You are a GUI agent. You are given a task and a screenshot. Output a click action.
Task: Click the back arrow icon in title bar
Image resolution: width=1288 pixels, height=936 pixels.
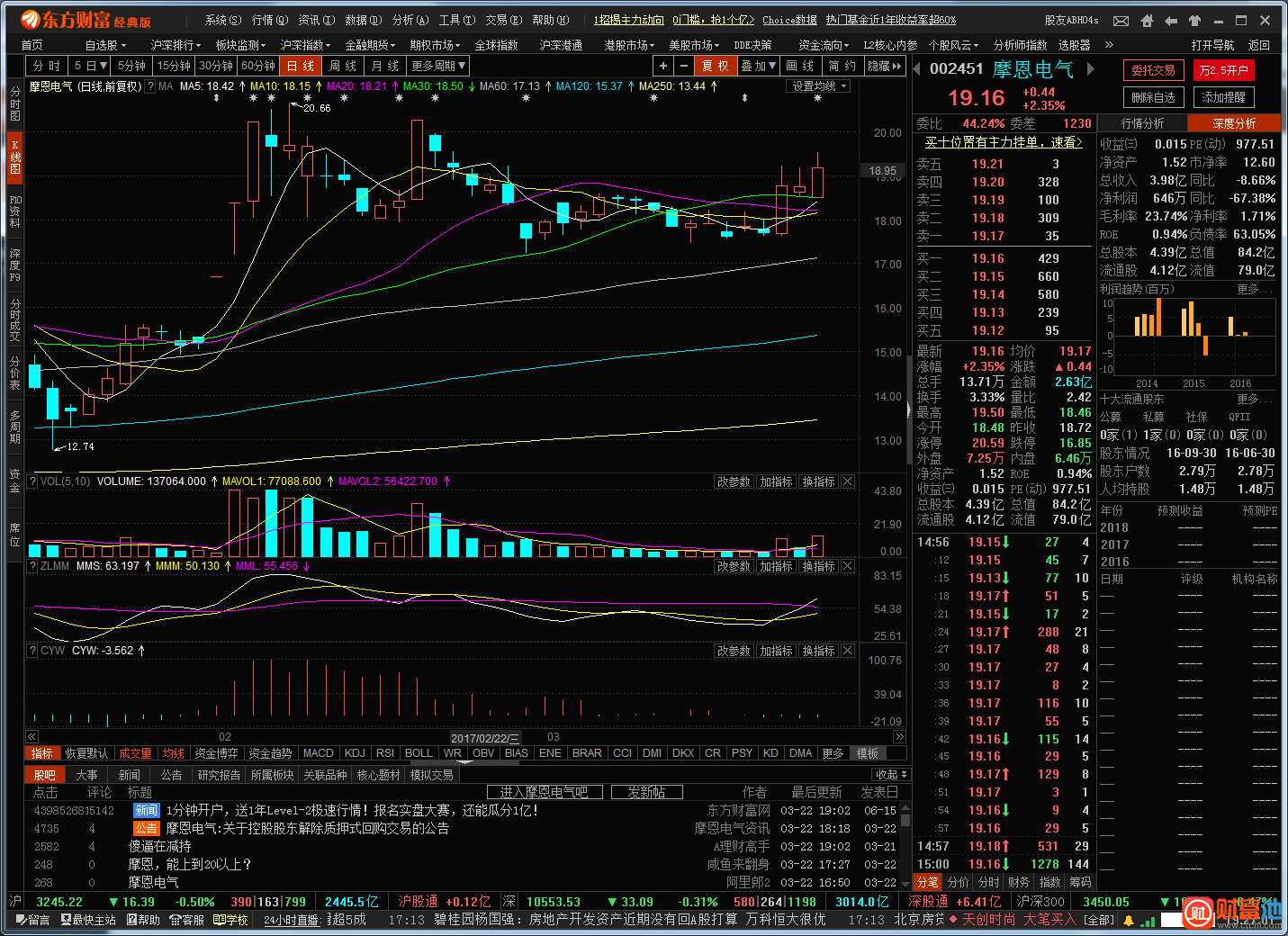click(1170, 20)
